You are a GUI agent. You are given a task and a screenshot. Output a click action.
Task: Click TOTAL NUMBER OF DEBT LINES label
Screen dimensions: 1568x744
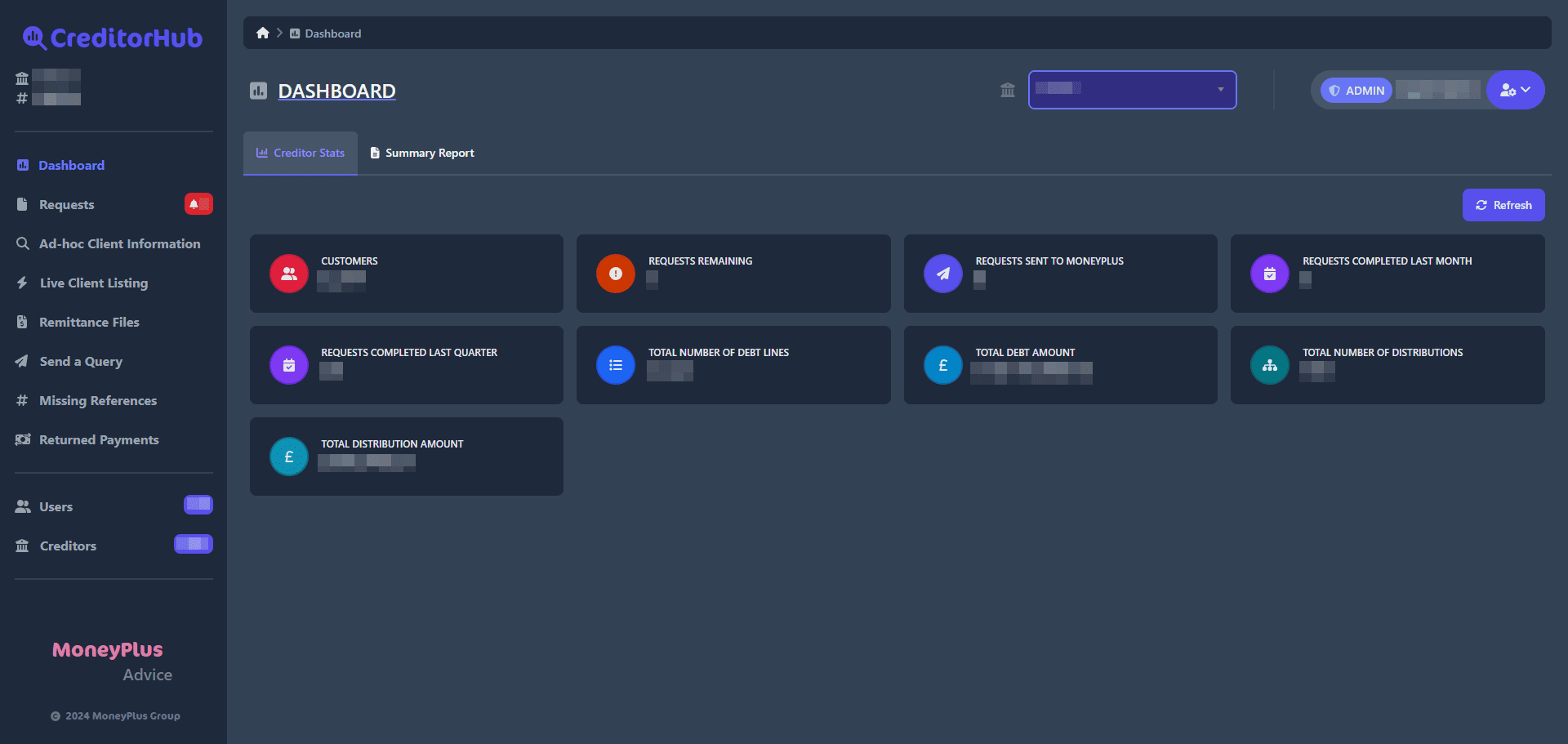719,353
